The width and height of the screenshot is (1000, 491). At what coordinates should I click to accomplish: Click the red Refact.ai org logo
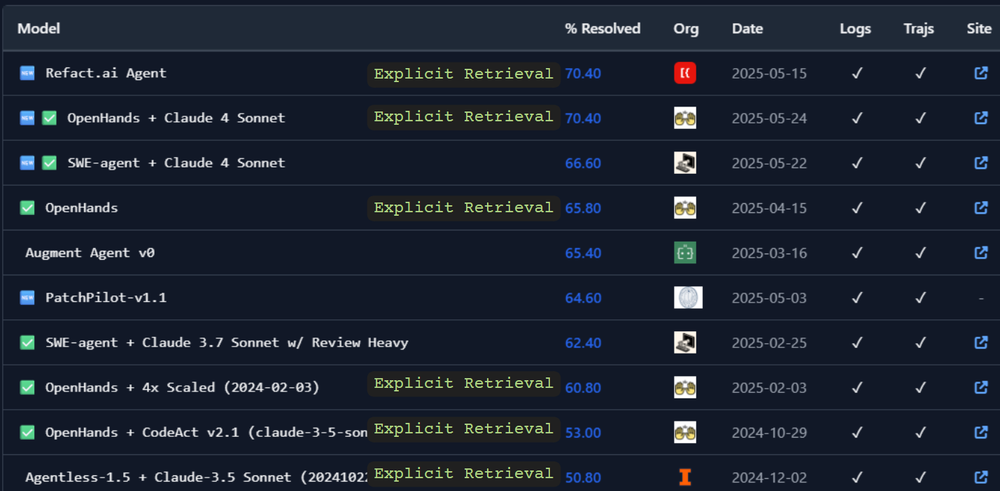coord(685,73)
